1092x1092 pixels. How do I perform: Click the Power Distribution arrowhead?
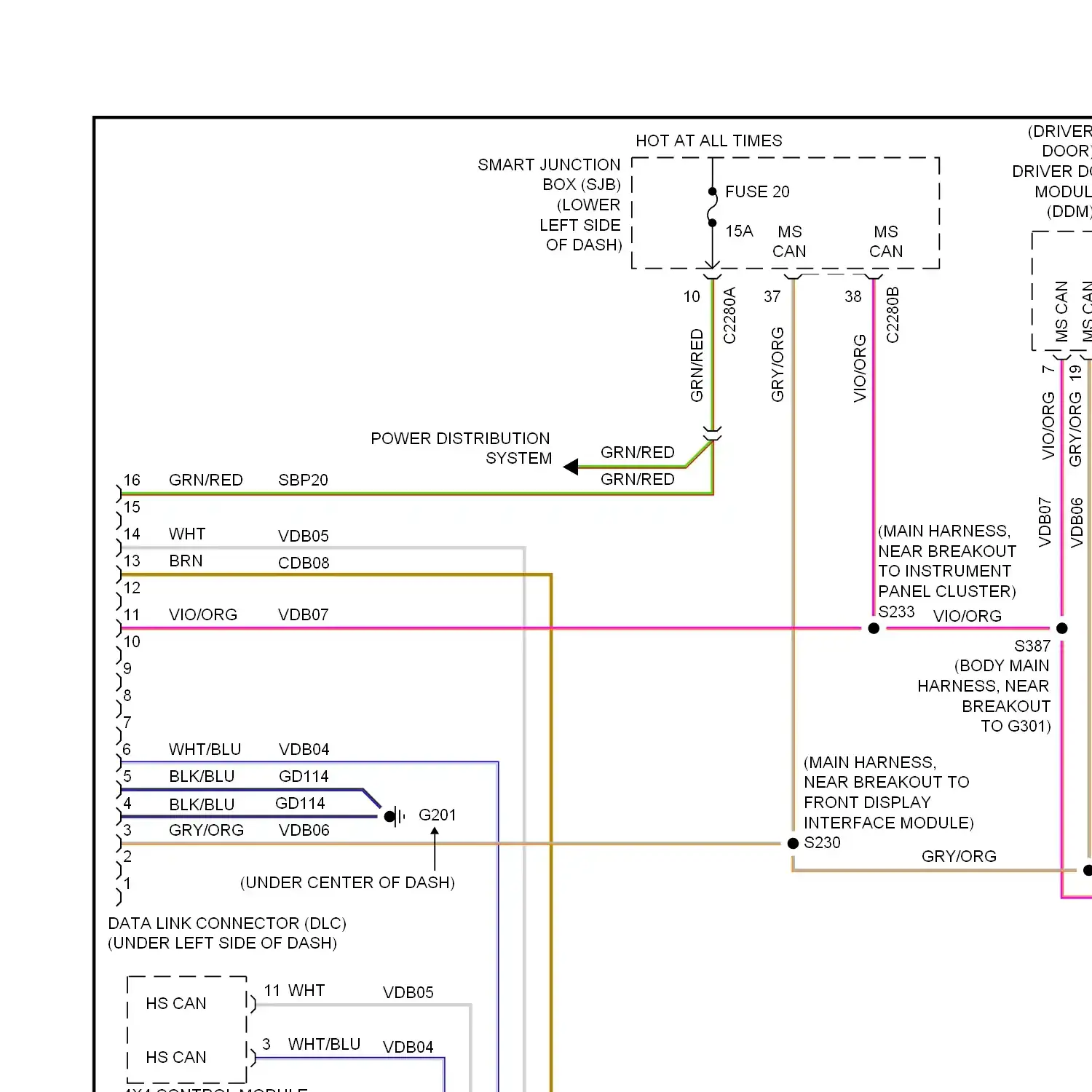click(571, 467)
